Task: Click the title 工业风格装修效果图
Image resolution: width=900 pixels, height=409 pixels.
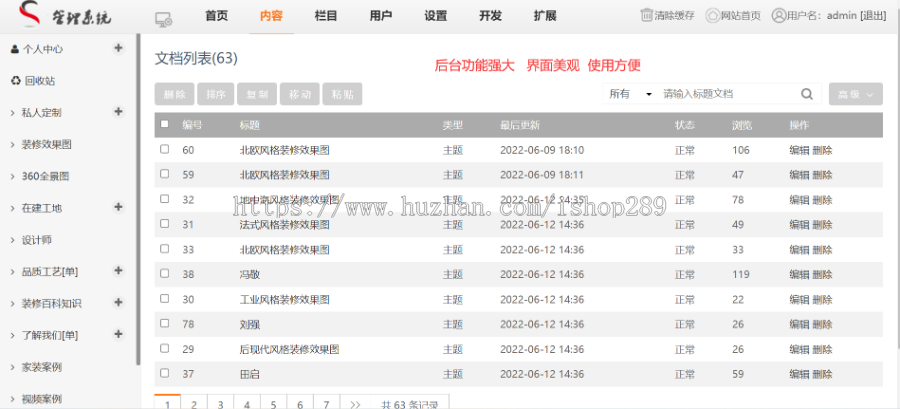Action: pos(284,299)
